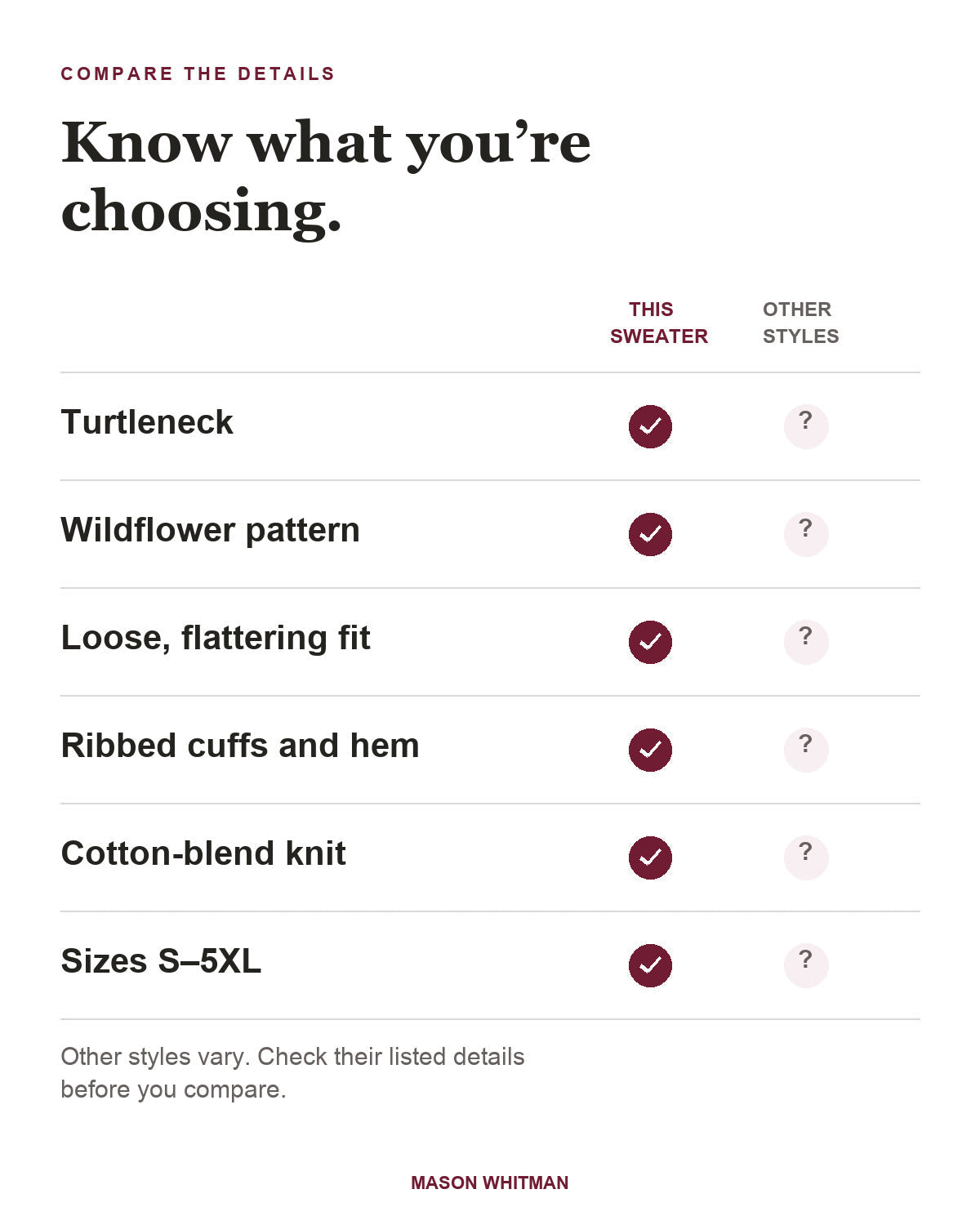
Task: Click the Sizes S–5XL checkmark icon
Action: point(650,965)
